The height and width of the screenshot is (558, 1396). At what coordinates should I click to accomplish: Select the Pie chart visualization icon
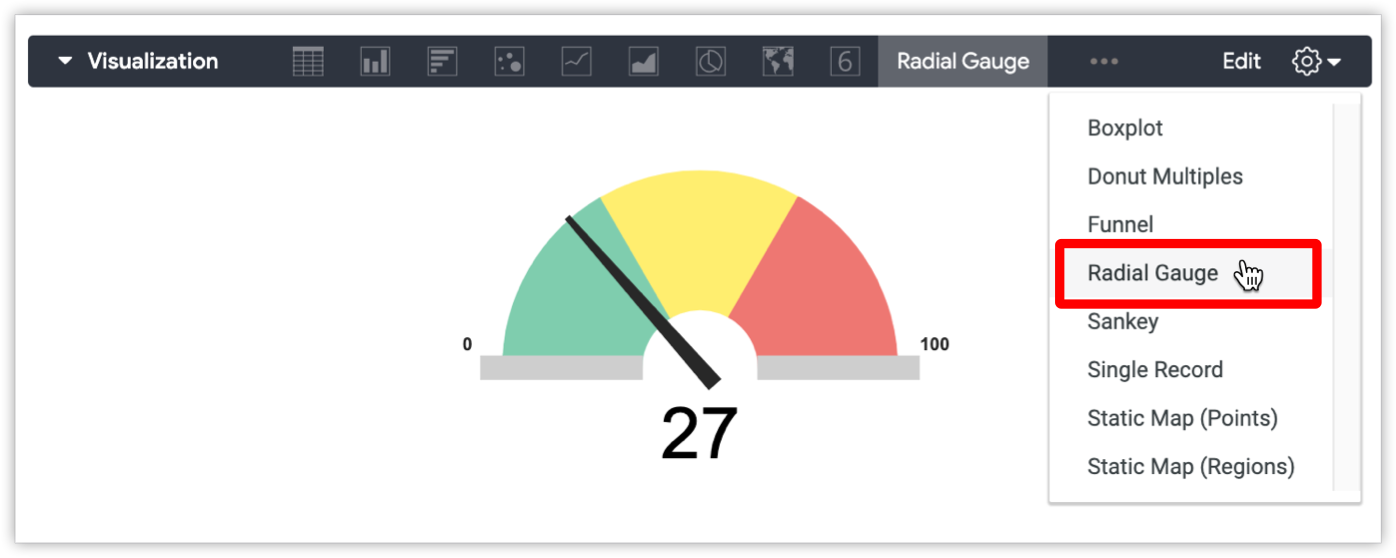click(x=710, y=62)
